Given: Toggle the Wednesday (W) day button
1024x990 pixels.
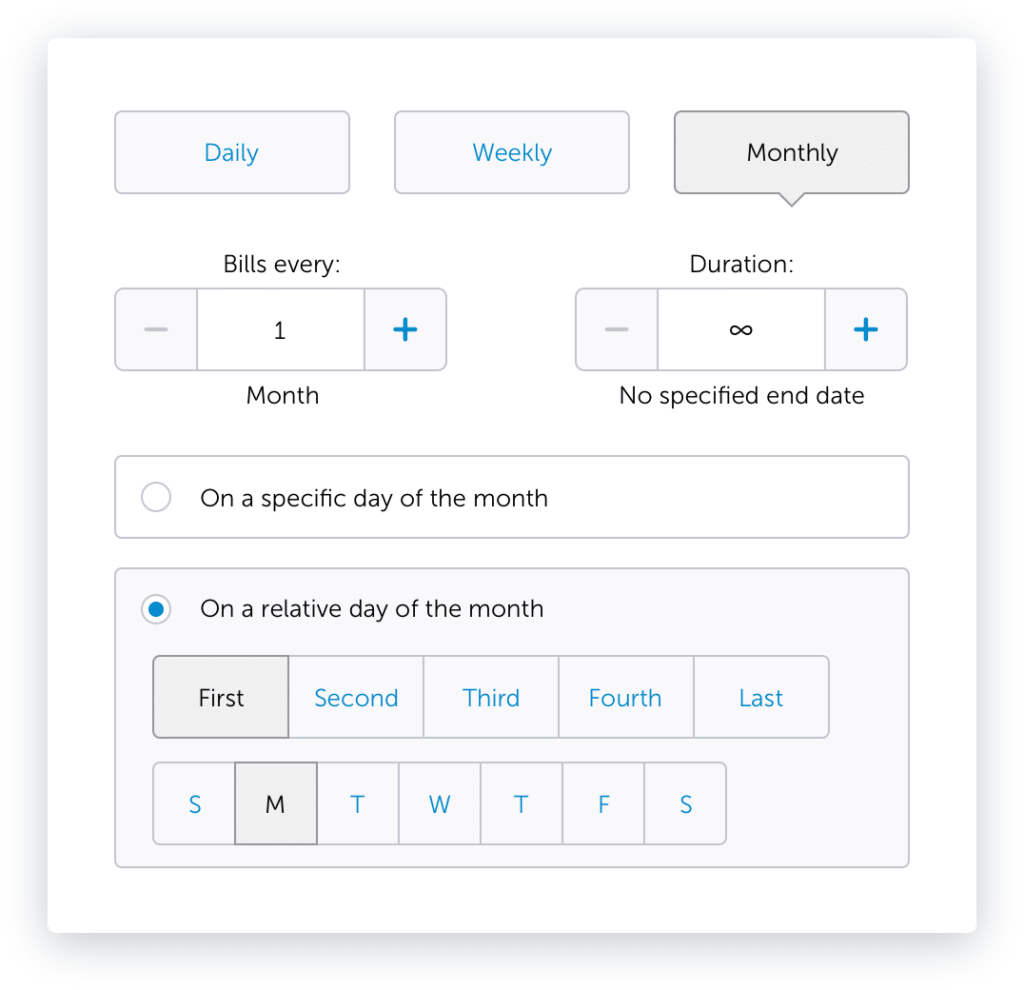Looking at the screenshot, I should [440, 804].
